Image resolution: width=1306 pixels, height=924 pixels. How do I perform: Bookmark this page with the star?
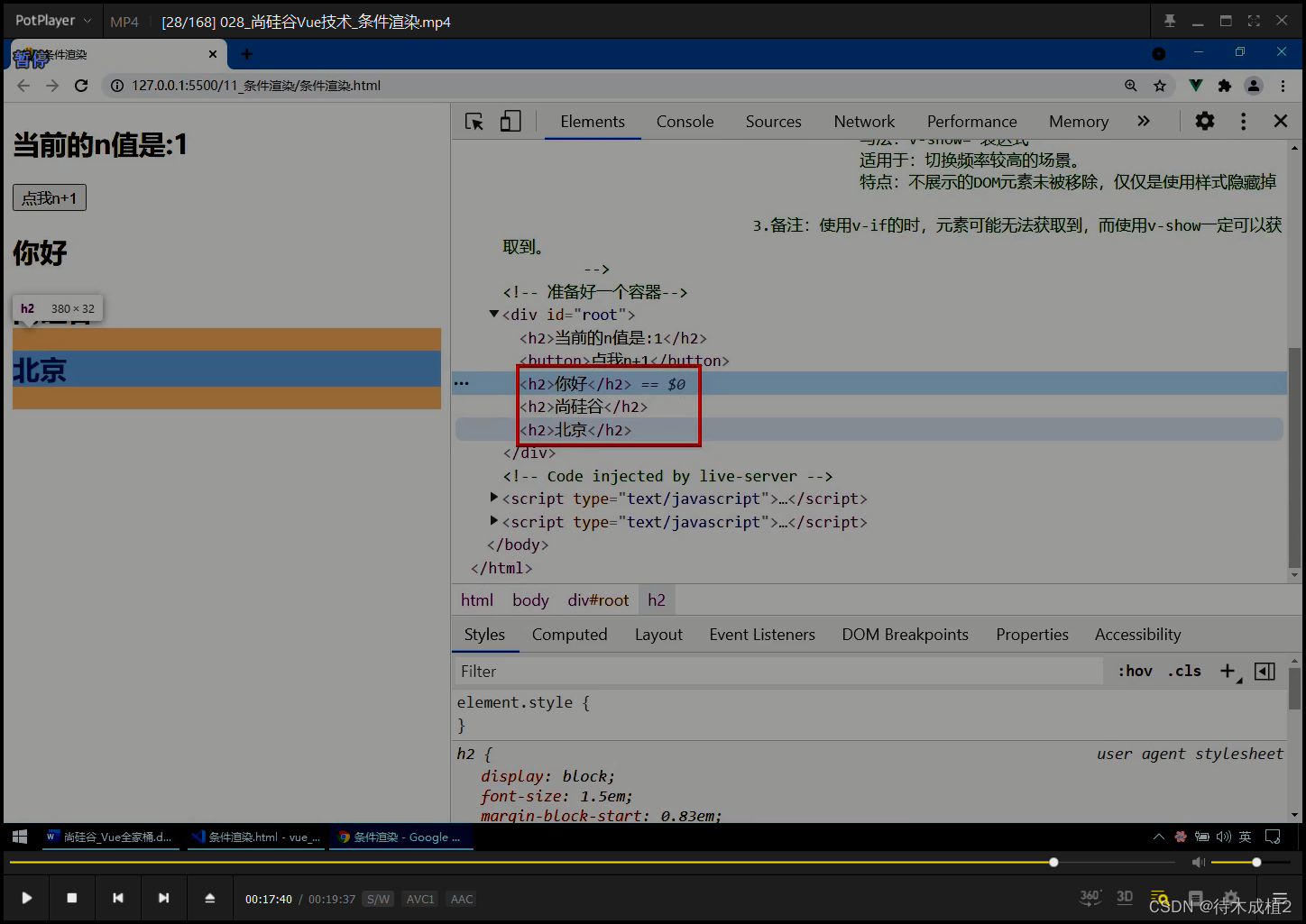click(x=1160, y=86)
